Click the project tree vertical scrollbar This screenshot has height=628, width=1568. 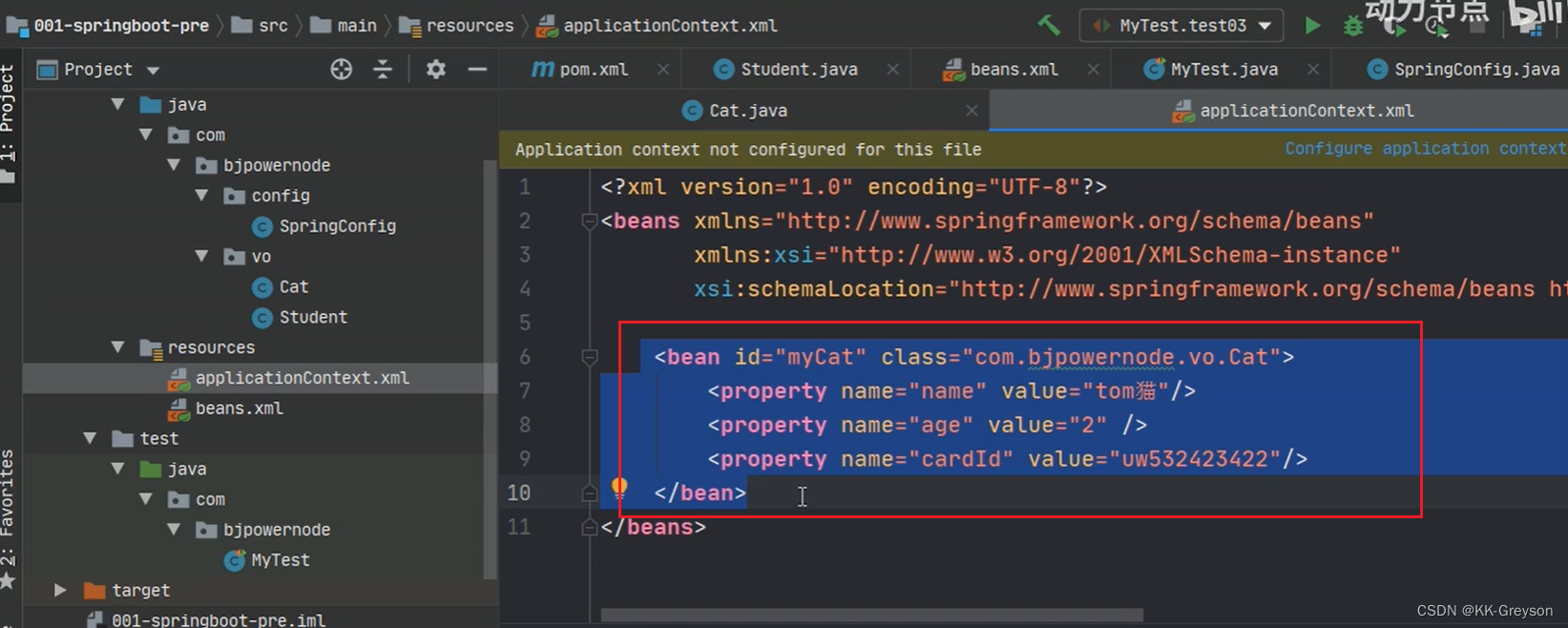pyautogui.click(x=491, y=368)
